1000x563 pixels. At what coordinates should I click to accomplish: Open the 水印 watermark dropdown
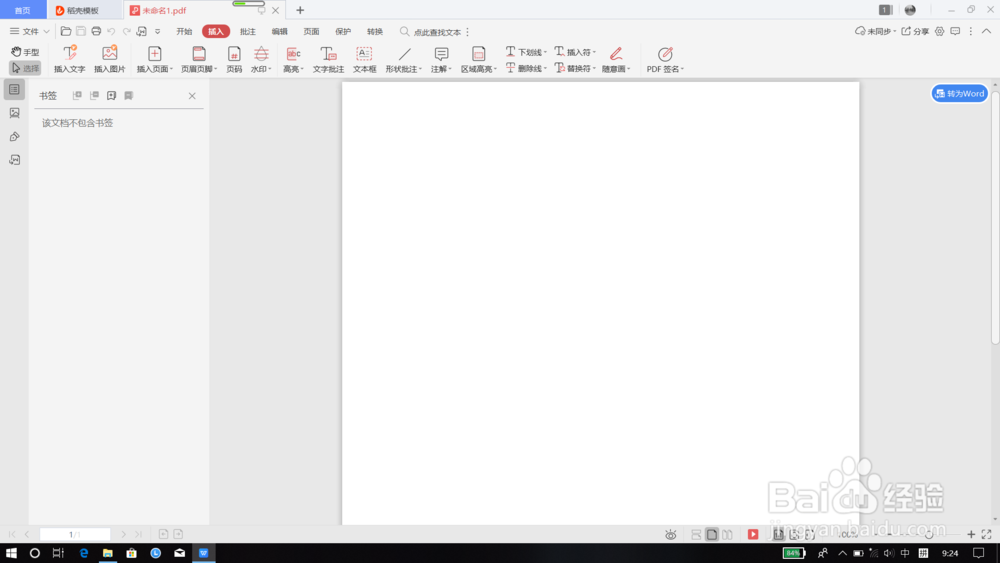click(x=261, y=59)
